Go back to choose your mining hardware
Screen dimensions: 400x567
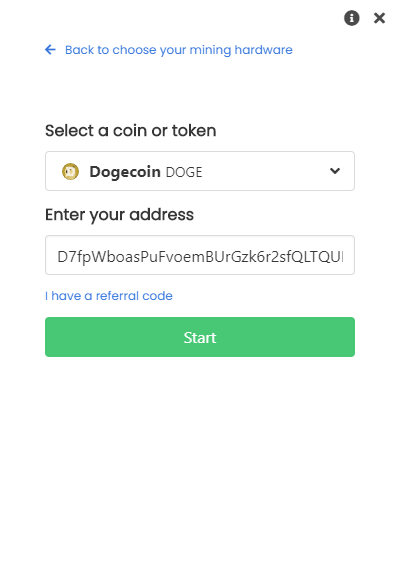pos(179,50)
